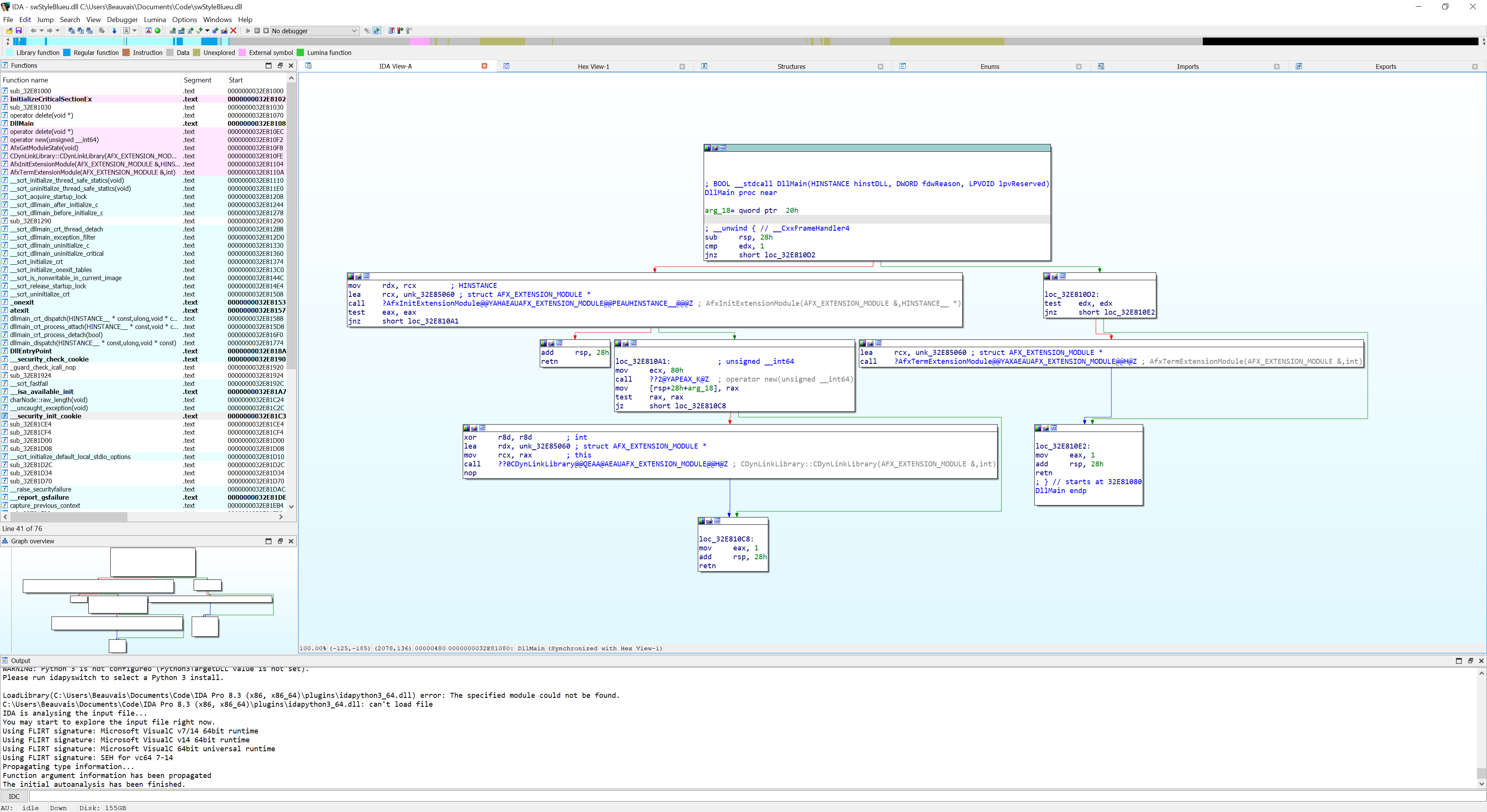The height and width of the screenshot is (812, 1487).
Task: Click the jump-back left arrow icon
Action: pos(33,31)
